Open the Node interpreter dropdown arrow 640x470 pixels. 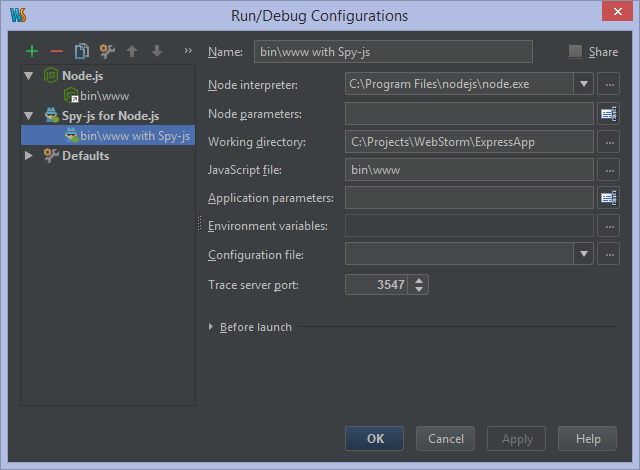coord(584,84)
